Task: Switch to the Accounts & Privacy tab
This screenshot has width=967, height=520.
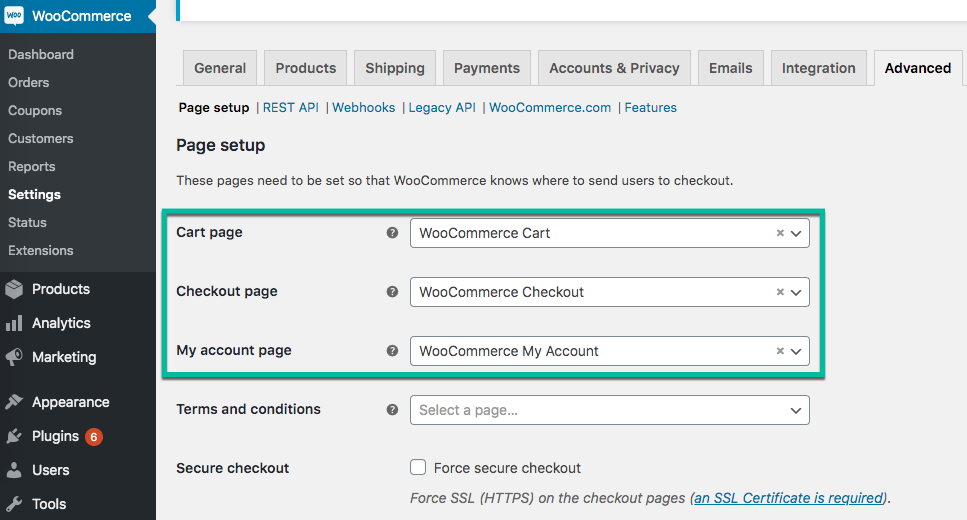Action: point(614,68)
